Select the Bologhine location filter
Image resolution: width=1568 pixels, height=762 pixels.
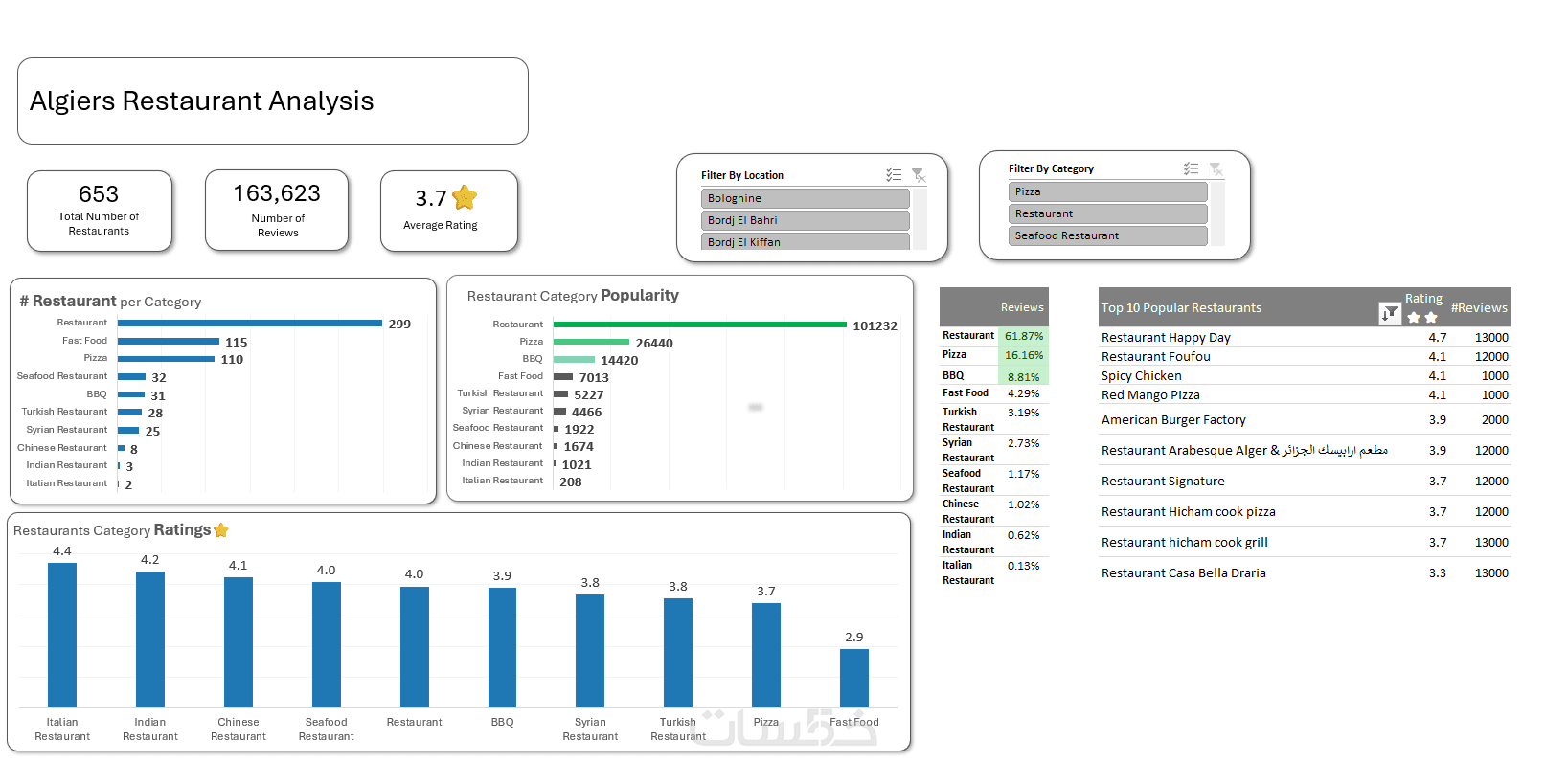[x=805, y=198]
